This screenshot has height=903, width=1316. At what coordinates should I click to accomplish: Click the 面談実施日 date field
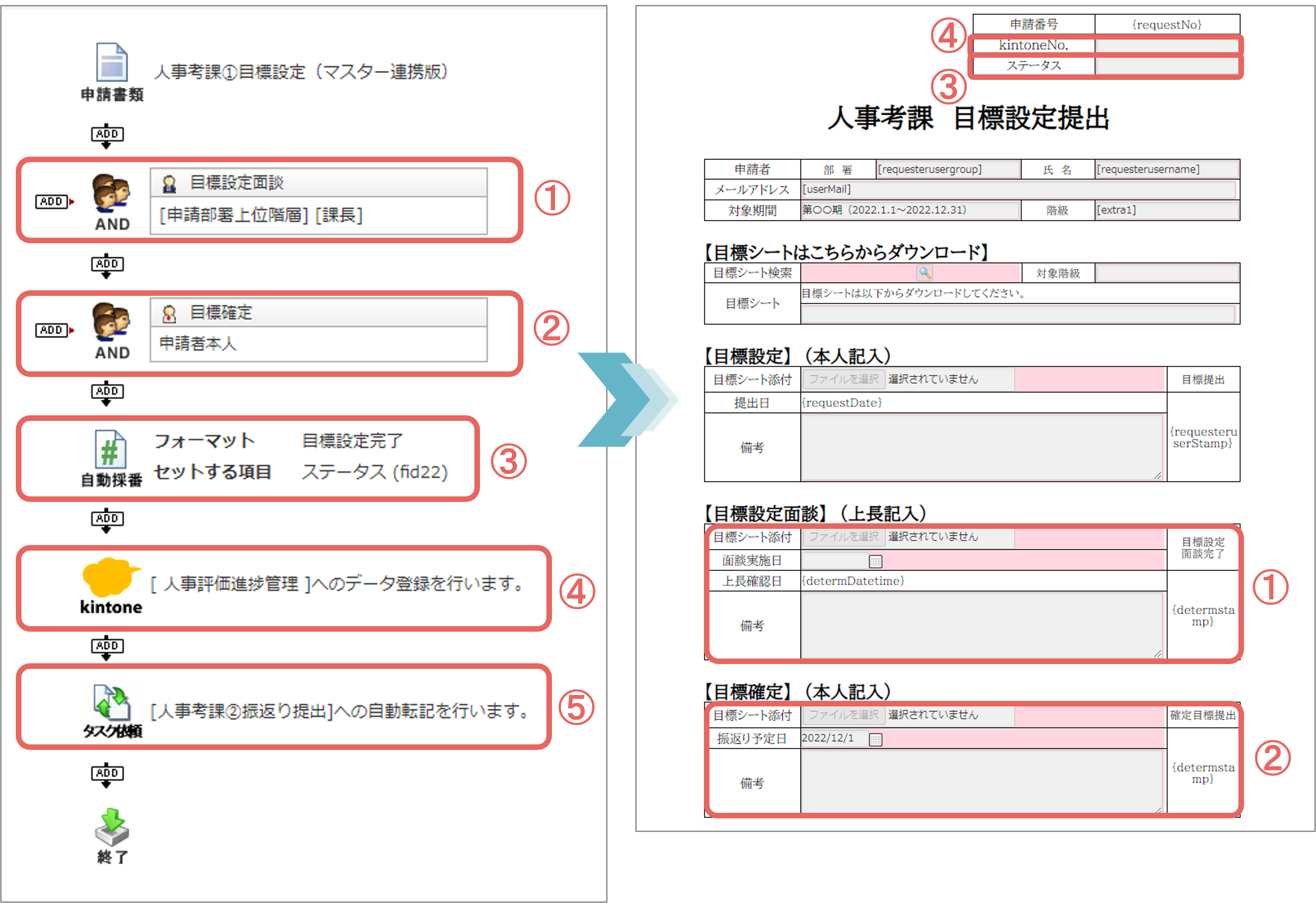(835, 560)
